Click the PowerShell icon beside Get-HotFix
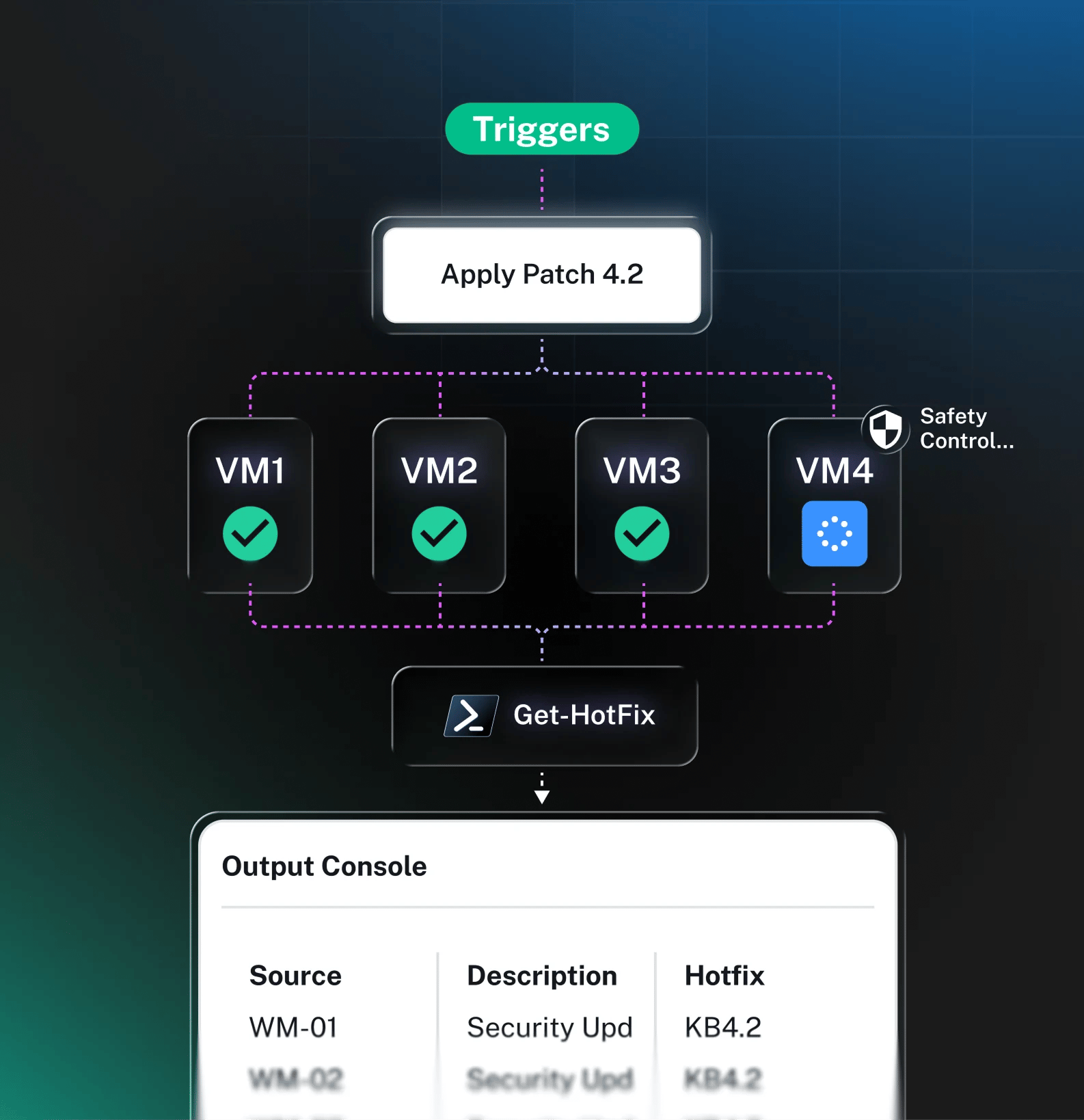The image size is (1084, 1120). click(x=472, y=716)
